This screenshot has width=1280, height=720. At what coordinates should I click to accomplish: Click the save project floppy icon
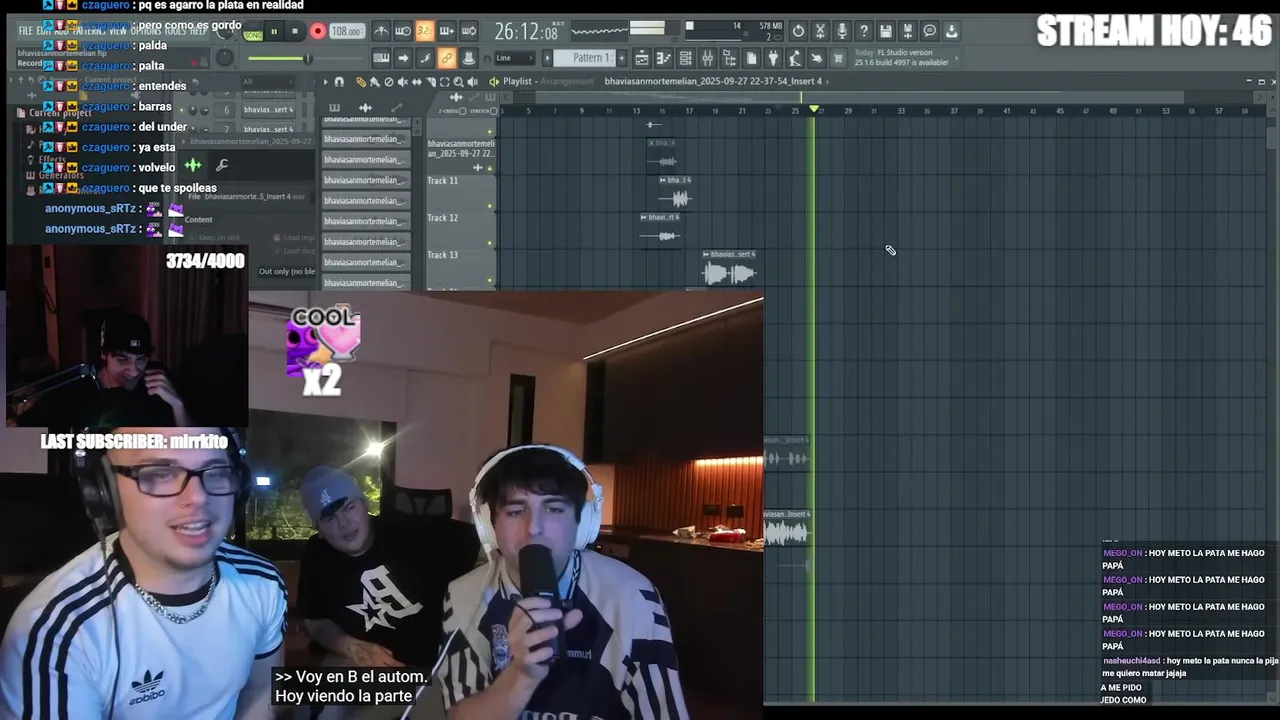coord(886,31)
